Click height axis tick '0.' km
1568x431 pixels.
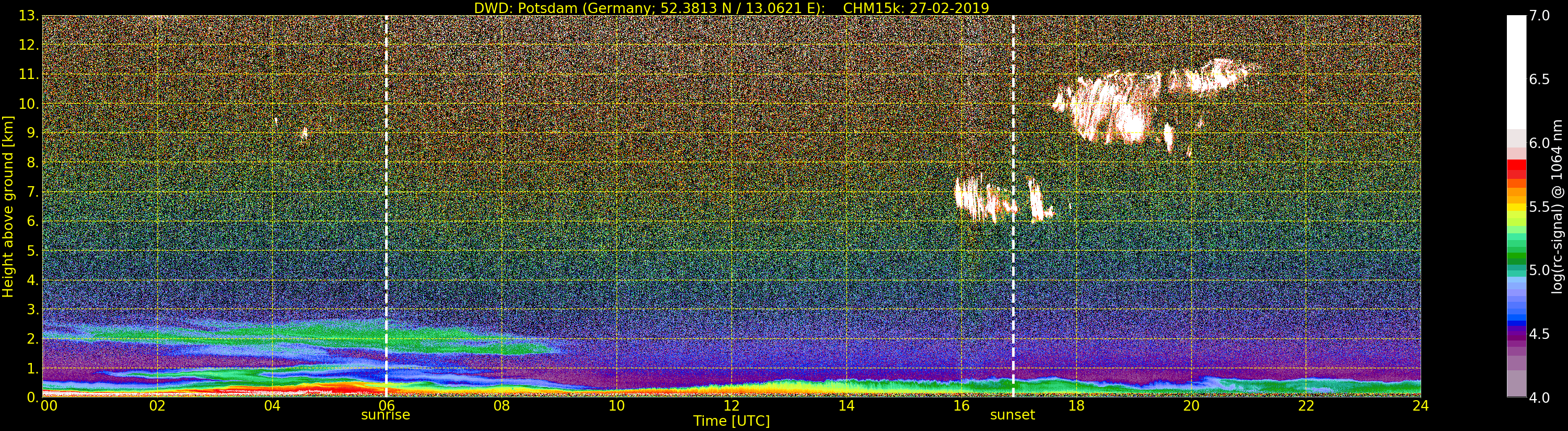33,397
